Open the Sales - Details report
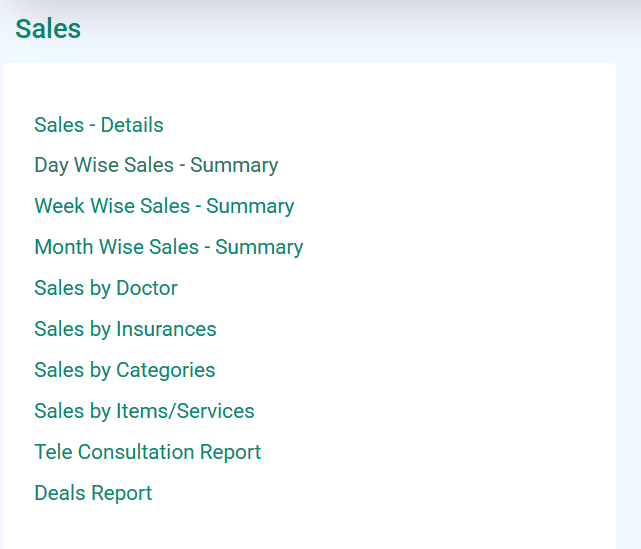Viewport: 641px width, 549px height. point(99,125)
